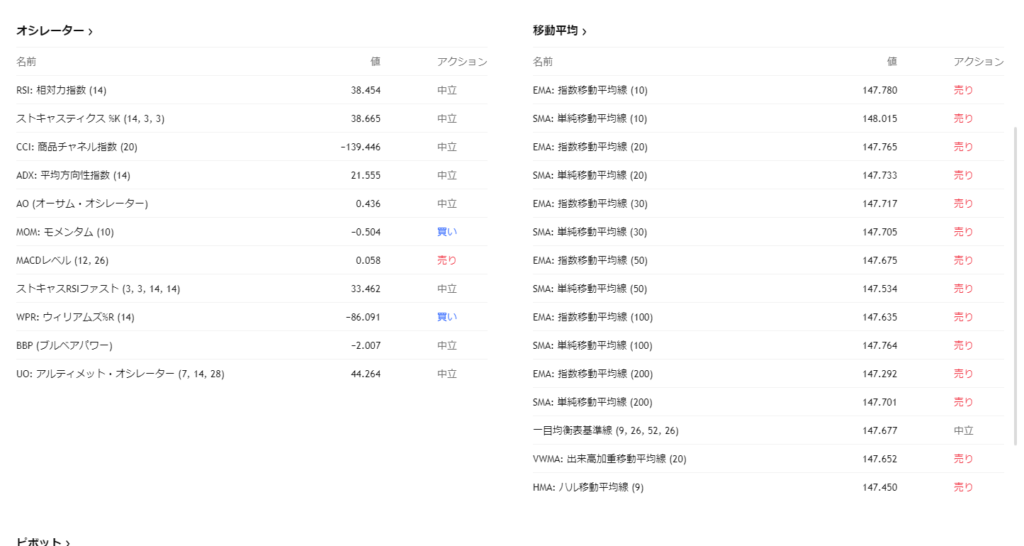Click the 買い action for WPR ウィリアムズ%R
The height and width of the screenshot is (546, 1024).
pyautogui.click(x=447, y=317)
